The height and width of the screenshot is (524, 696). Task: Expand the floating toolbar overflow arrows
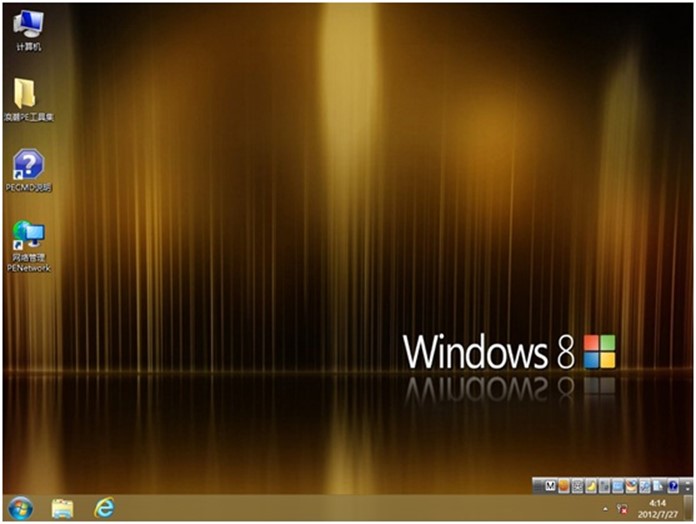click(x=685, y=486)
